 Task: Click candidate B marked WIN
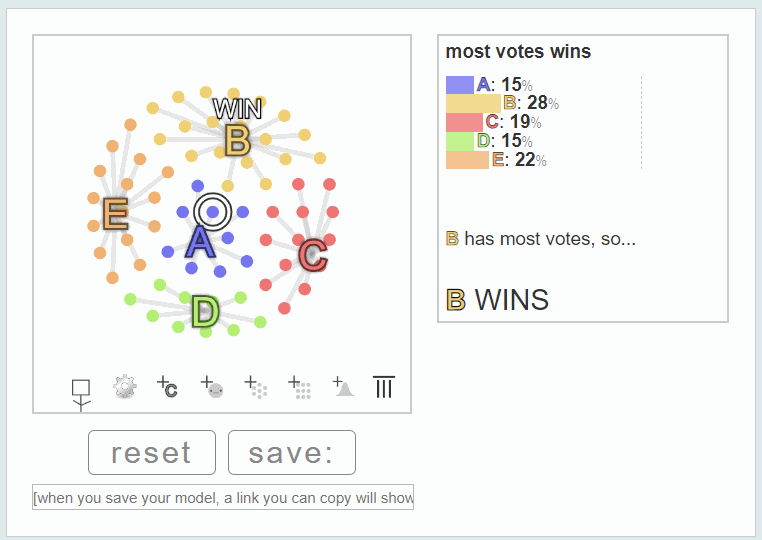[237, 140]
